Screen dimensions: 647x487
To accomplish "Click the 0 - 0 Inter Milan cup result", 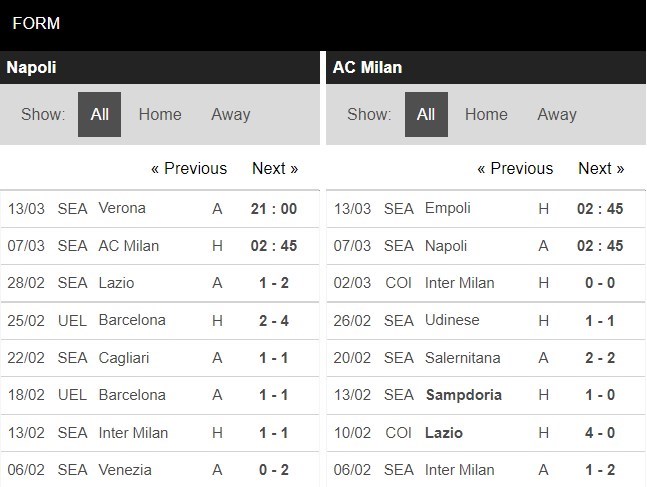I will coord(599,283).
